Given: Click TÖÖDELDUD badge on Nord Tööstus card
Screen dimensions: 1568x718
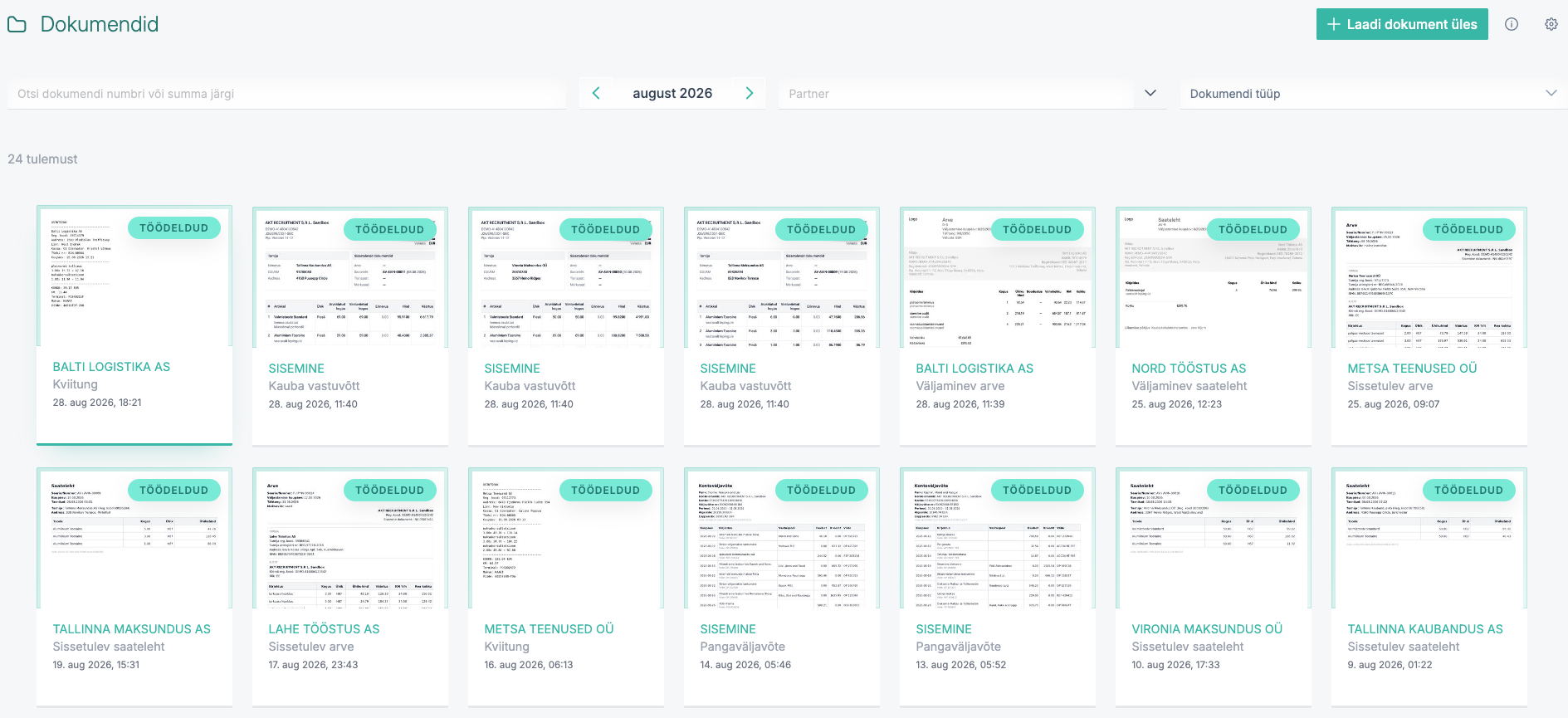Looking at the screenshot, I should [1253, 229].
